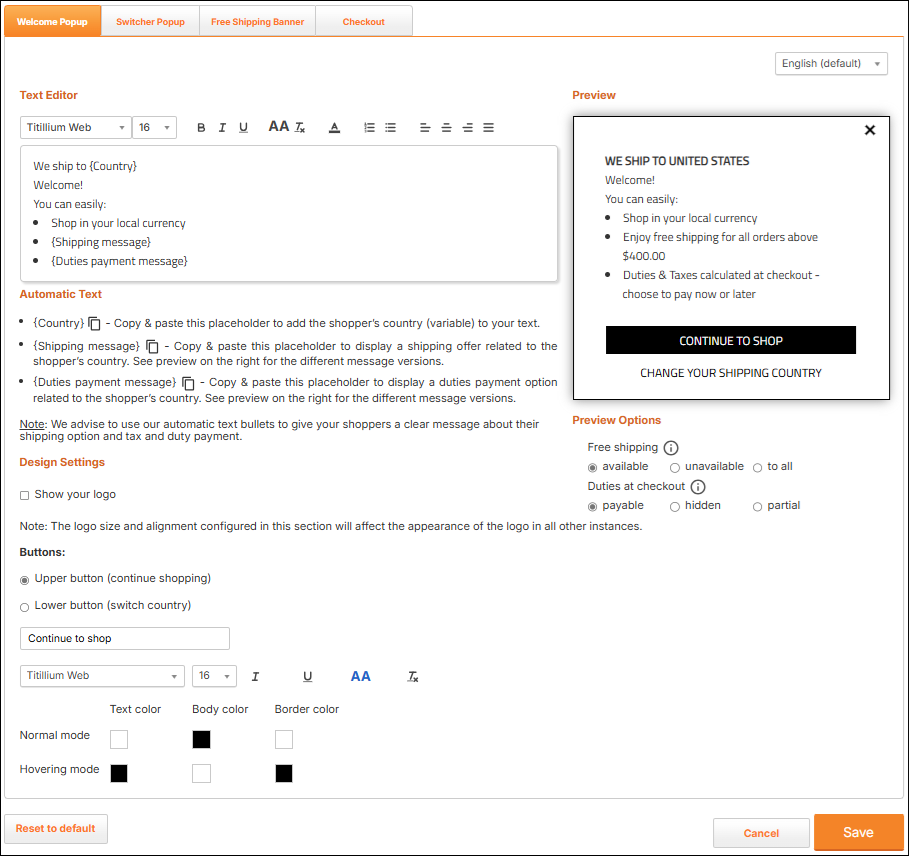Close the preview popup with X
This screenshot has height=856, width=909.
869,130
